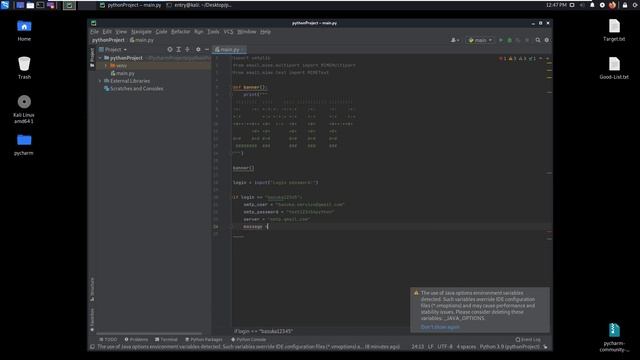640x360 pixels.
Task: Open the LF line separator selector
Action: (x=431, y=347)
